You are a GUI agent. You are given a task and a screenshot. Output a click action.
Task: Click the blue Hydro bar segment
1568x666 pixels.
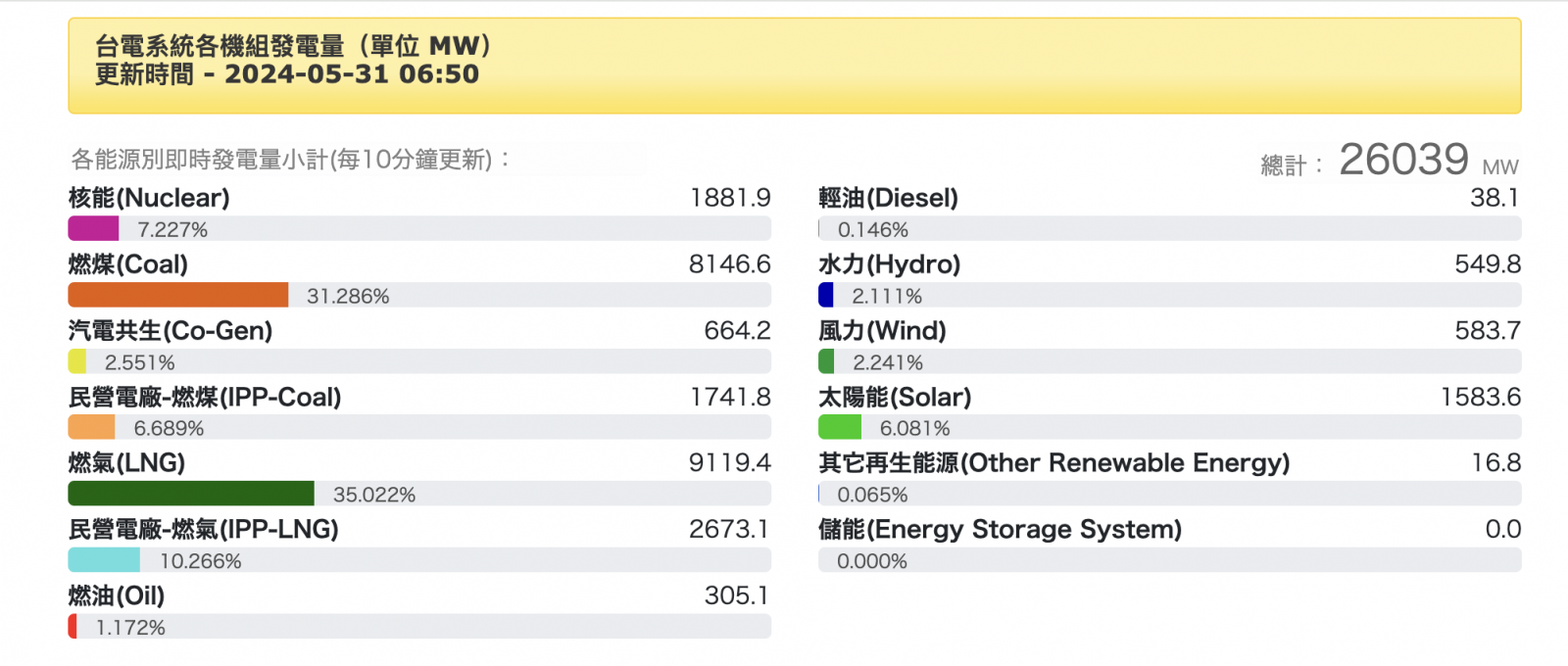click(x=826, y=296)
